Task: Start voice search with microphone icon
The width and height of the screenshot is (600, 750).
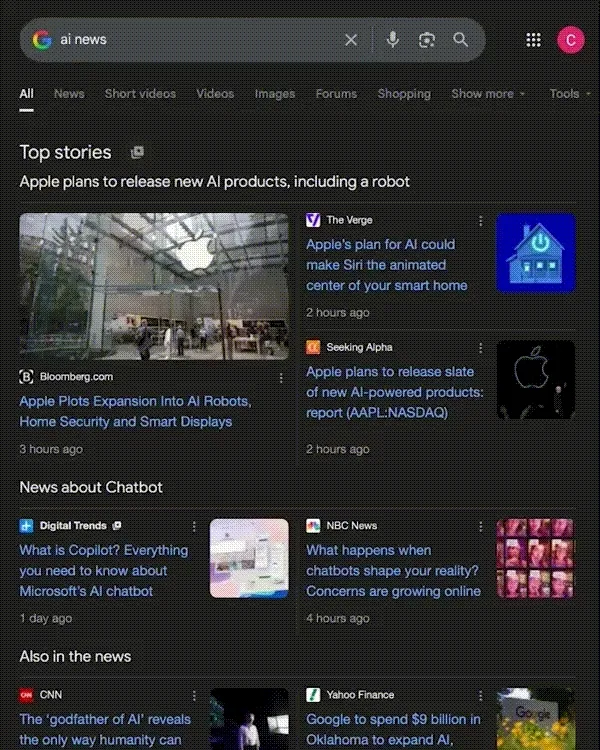Action: [x=393, y=40]
